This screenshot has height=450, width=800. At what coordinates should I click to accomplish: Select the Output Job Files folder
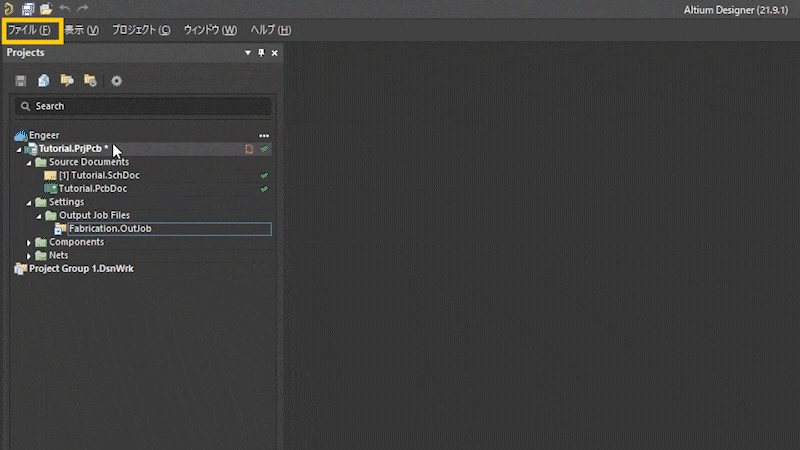pos(94,215)
